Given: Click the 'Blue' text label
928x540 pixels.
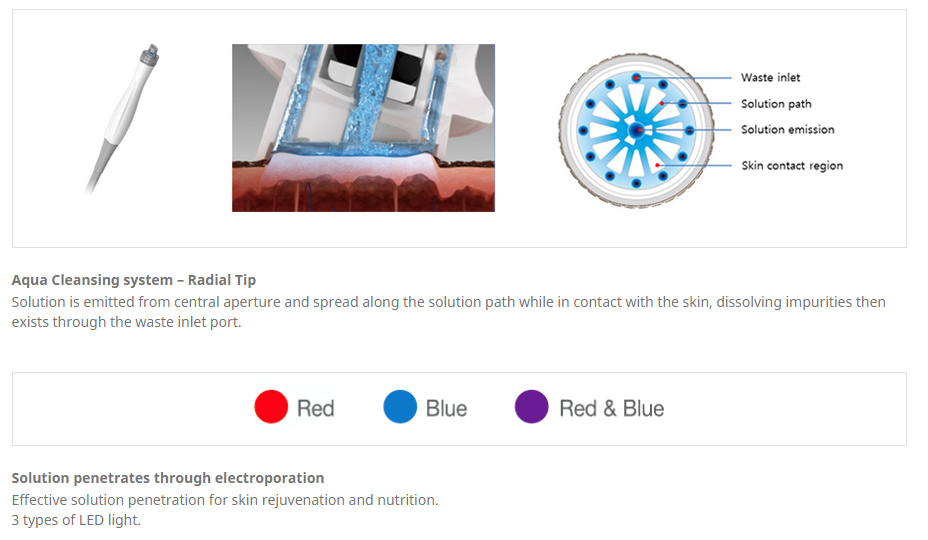Looking at the screenshot, I should tap(446, 409).
